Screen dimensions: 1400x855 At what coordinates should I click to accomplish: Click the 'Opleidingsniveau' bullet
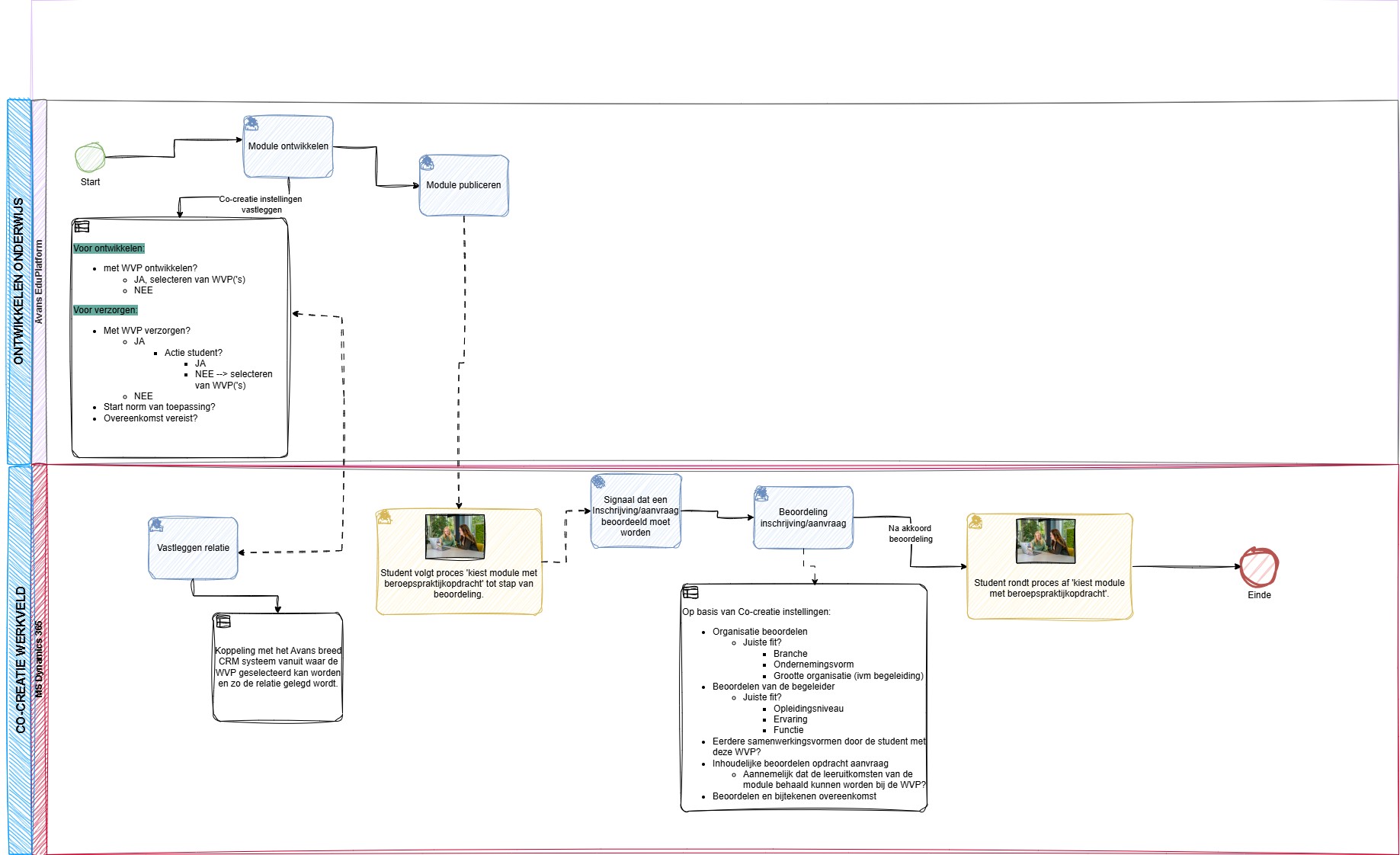(809, 709)
